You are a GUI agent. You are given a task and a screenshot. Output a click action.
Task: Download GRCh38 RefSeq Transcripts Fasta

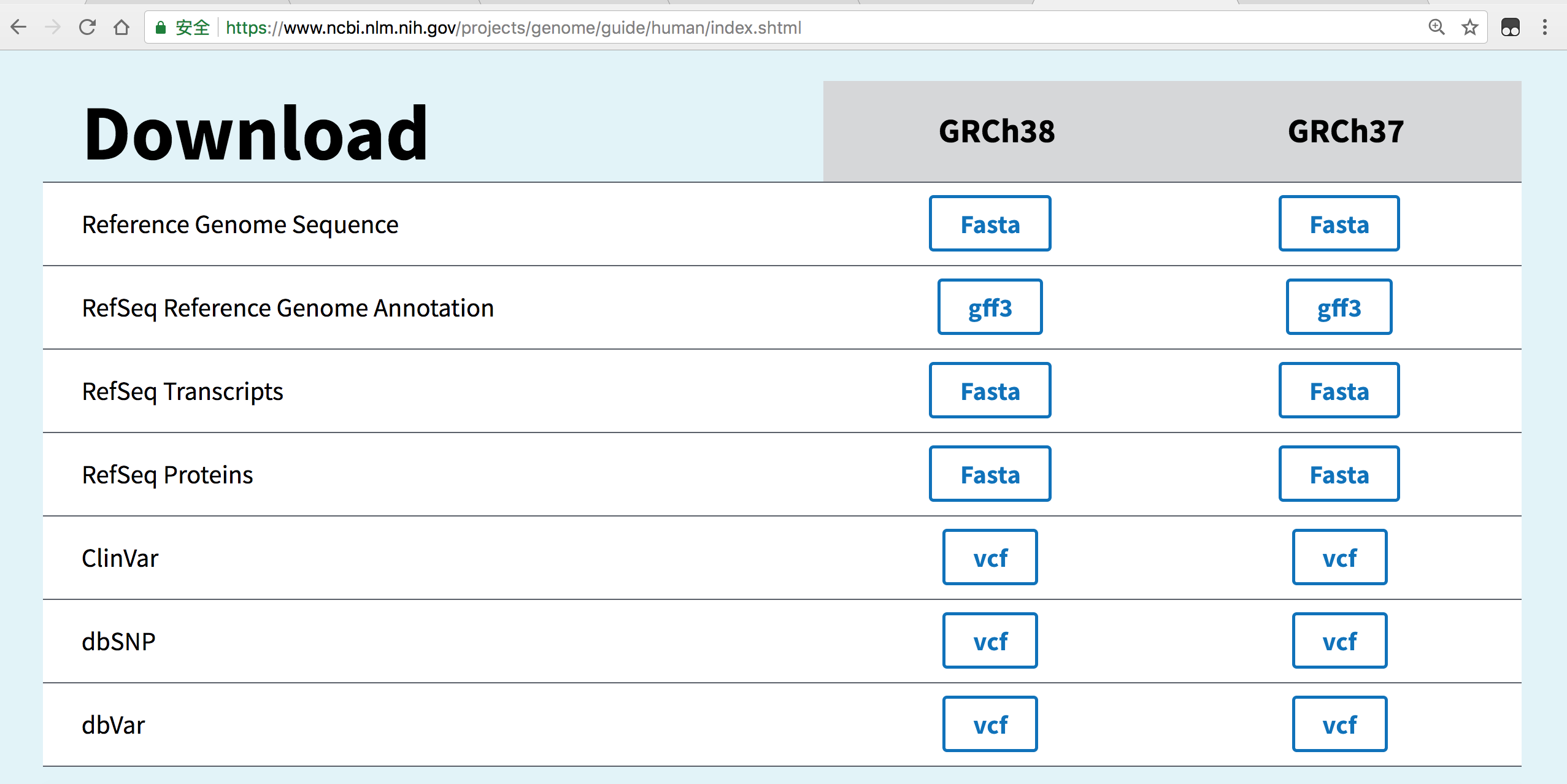[x=990, y=391]
